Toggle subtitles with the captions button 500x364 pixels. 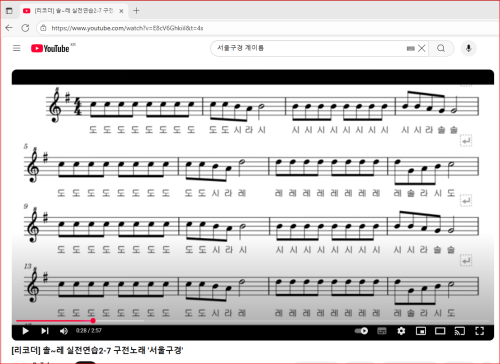(382, 331)
